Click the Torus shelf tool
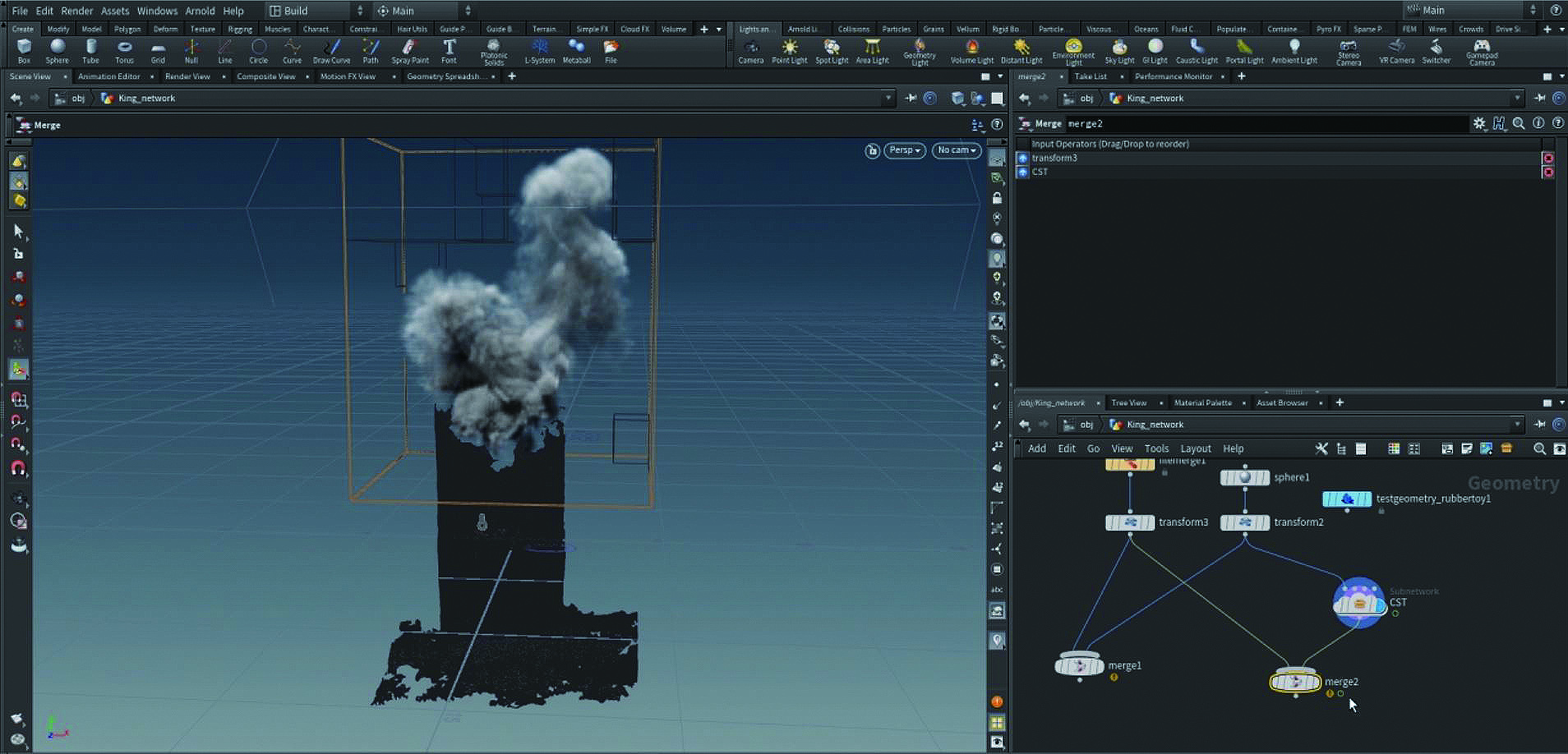The height and width of the screenshot is (754, 1568). [124, 50]
